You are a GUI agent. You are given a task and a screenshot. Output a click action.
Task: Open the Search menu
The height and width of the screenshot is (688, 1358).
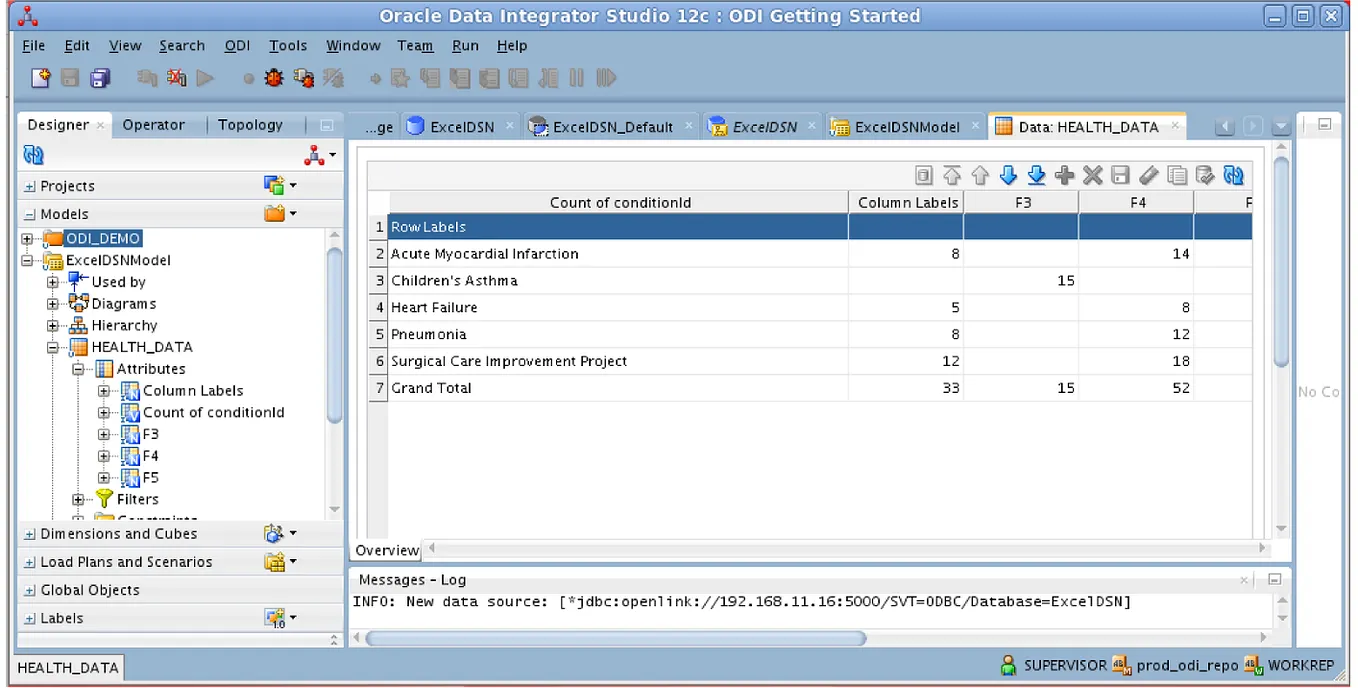(x=182, y=45)
